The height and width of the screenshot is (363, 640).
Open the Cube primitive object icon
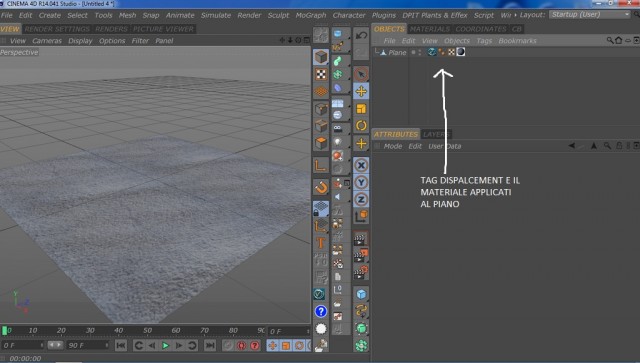click(321, 57)
